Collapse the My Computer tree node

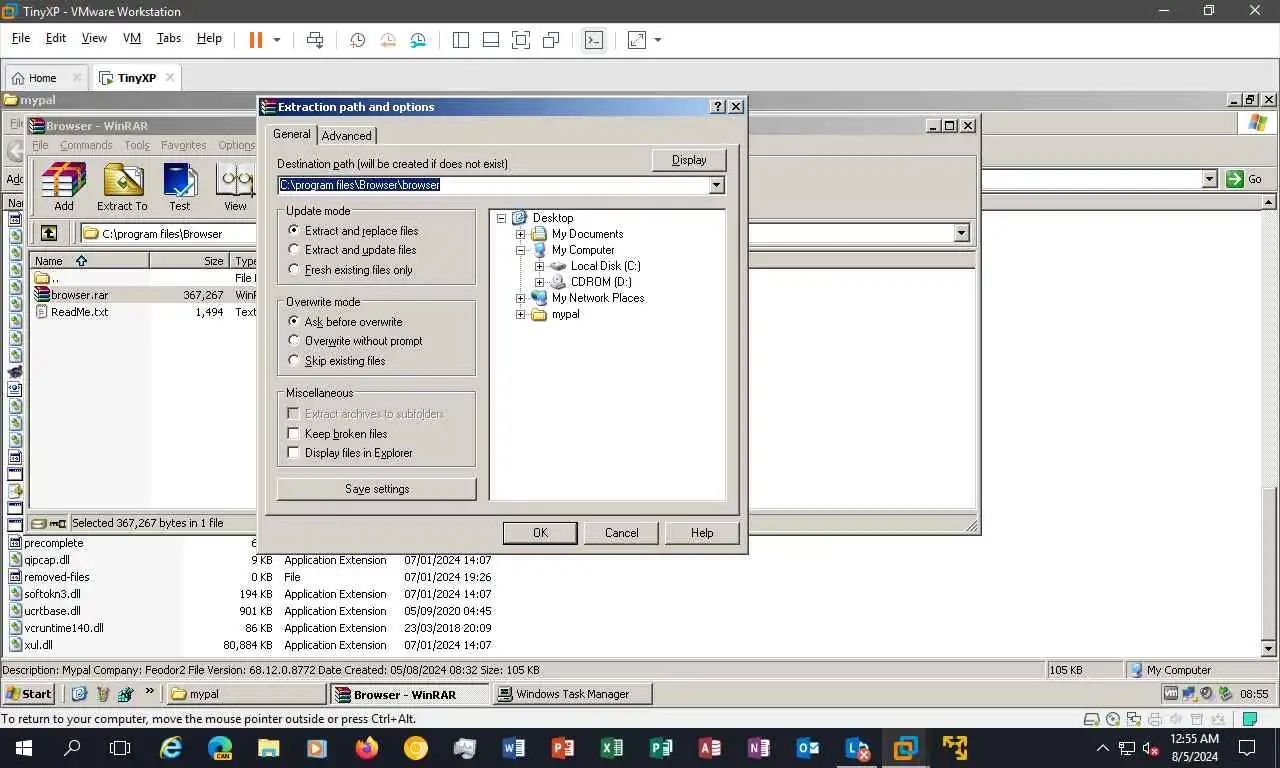pos(521,250)
